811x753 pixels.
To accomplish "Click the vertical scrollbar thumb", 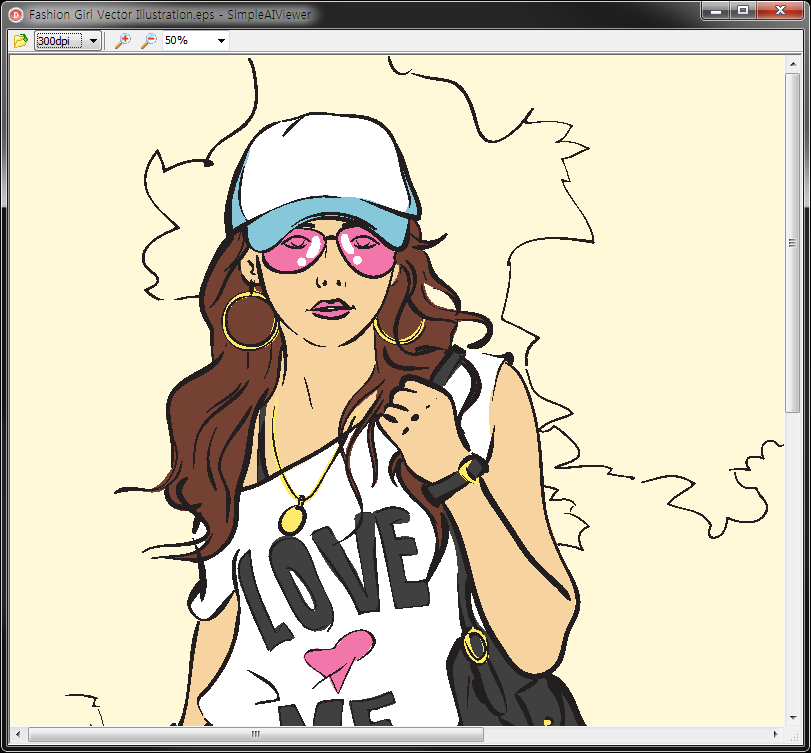I will click(x=793, y=240).
